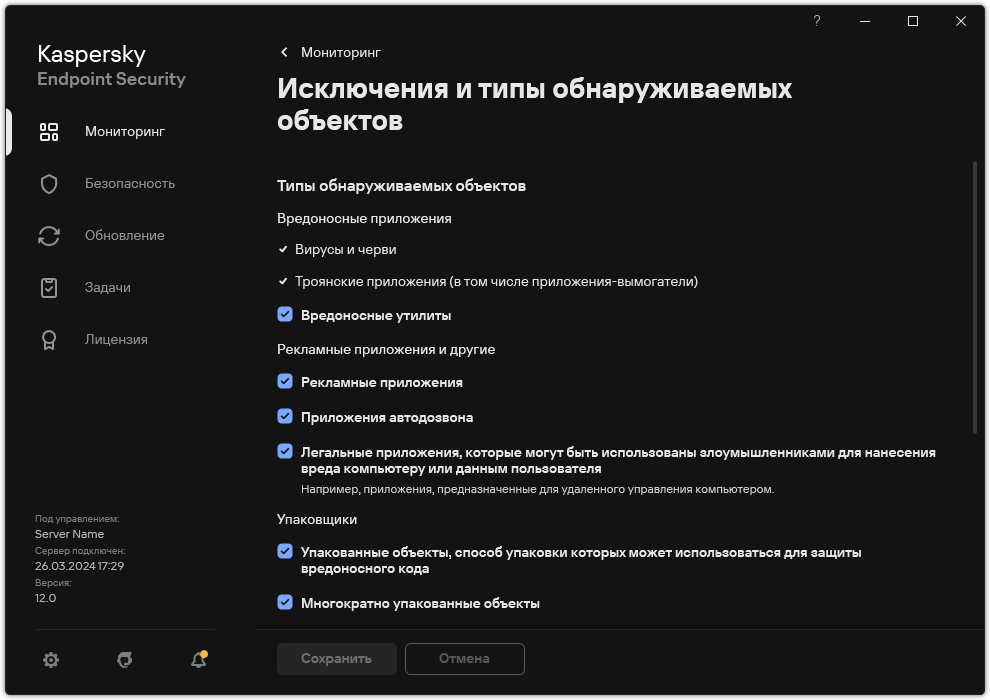Click the Вирусы и черви checkmark
This screenshot has height=700, width=990.
(x=283, y=249)
